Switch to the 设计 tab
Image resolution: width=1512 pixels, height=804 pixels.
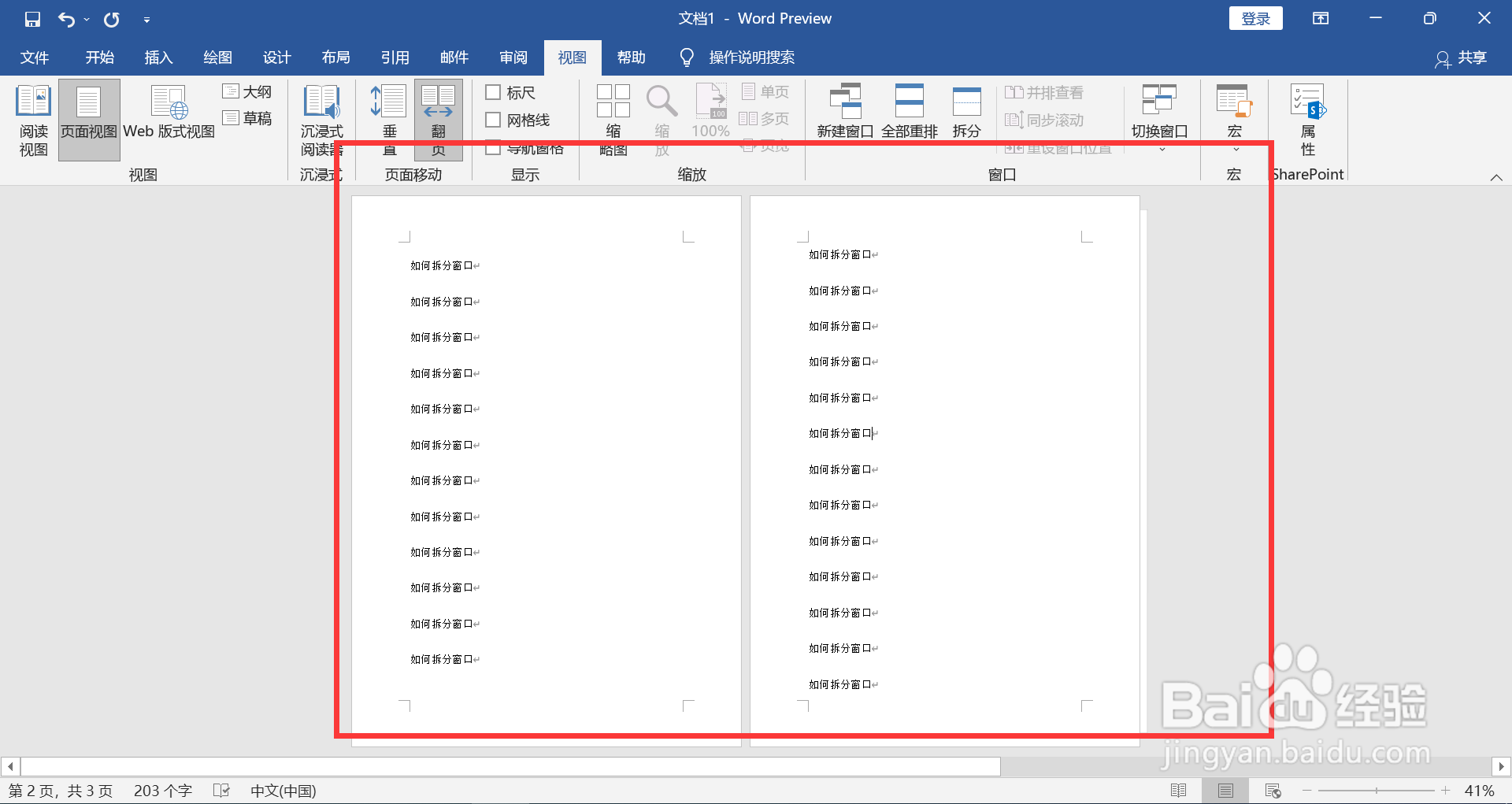click(x=276, y=57)
